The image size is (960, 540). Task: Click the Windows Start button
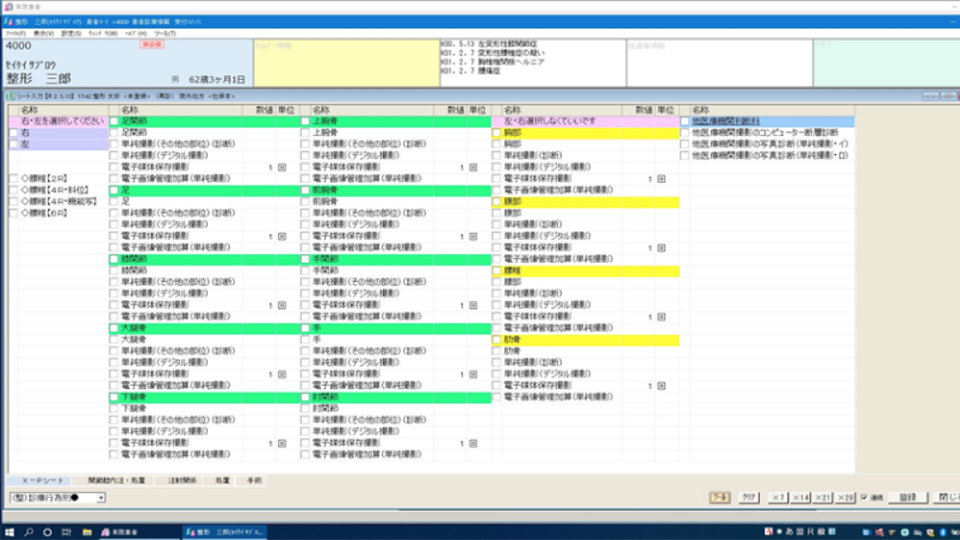[x=8, y=531]
